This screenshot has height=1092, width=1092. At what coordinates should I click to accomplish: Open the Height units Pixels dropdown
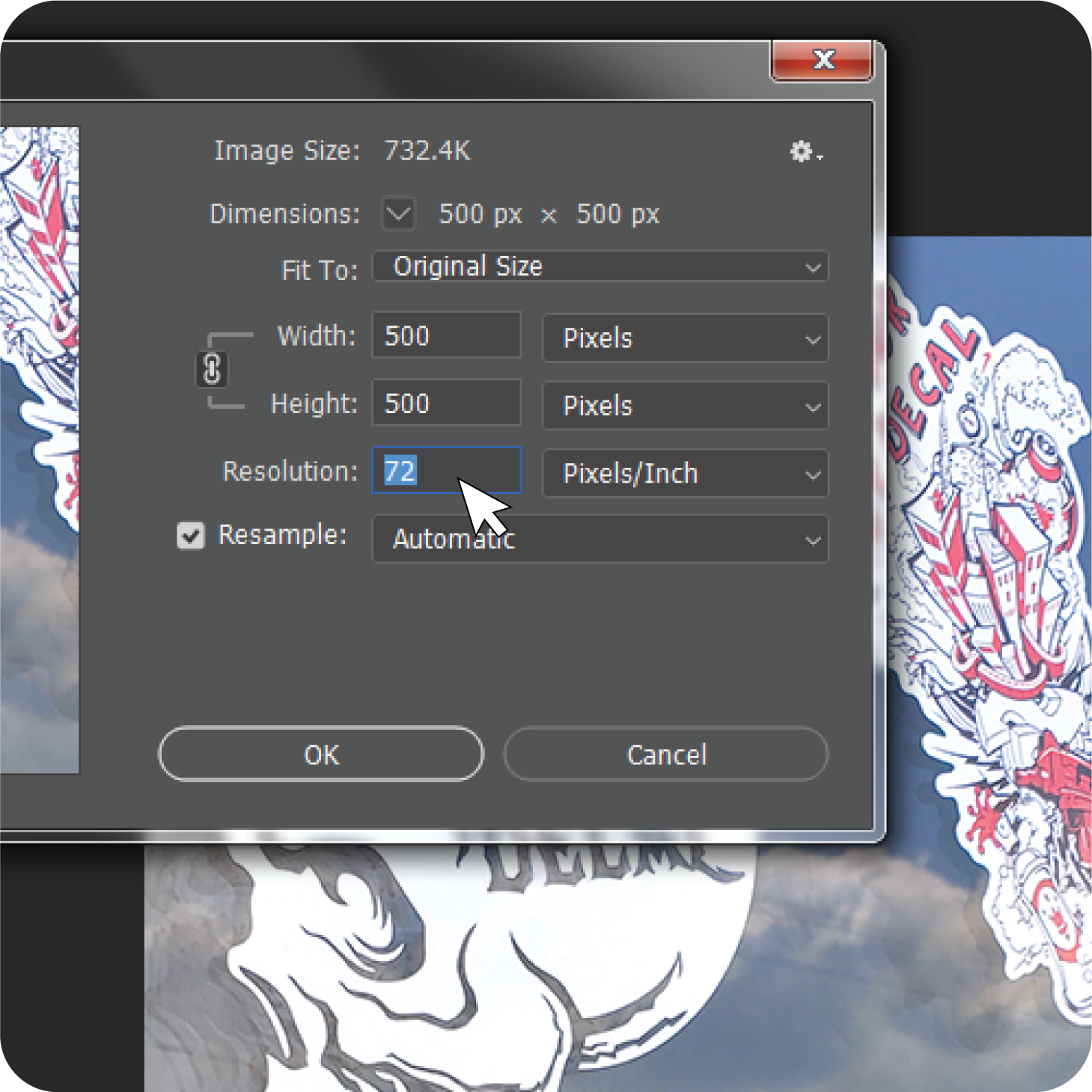pos(686,406)
